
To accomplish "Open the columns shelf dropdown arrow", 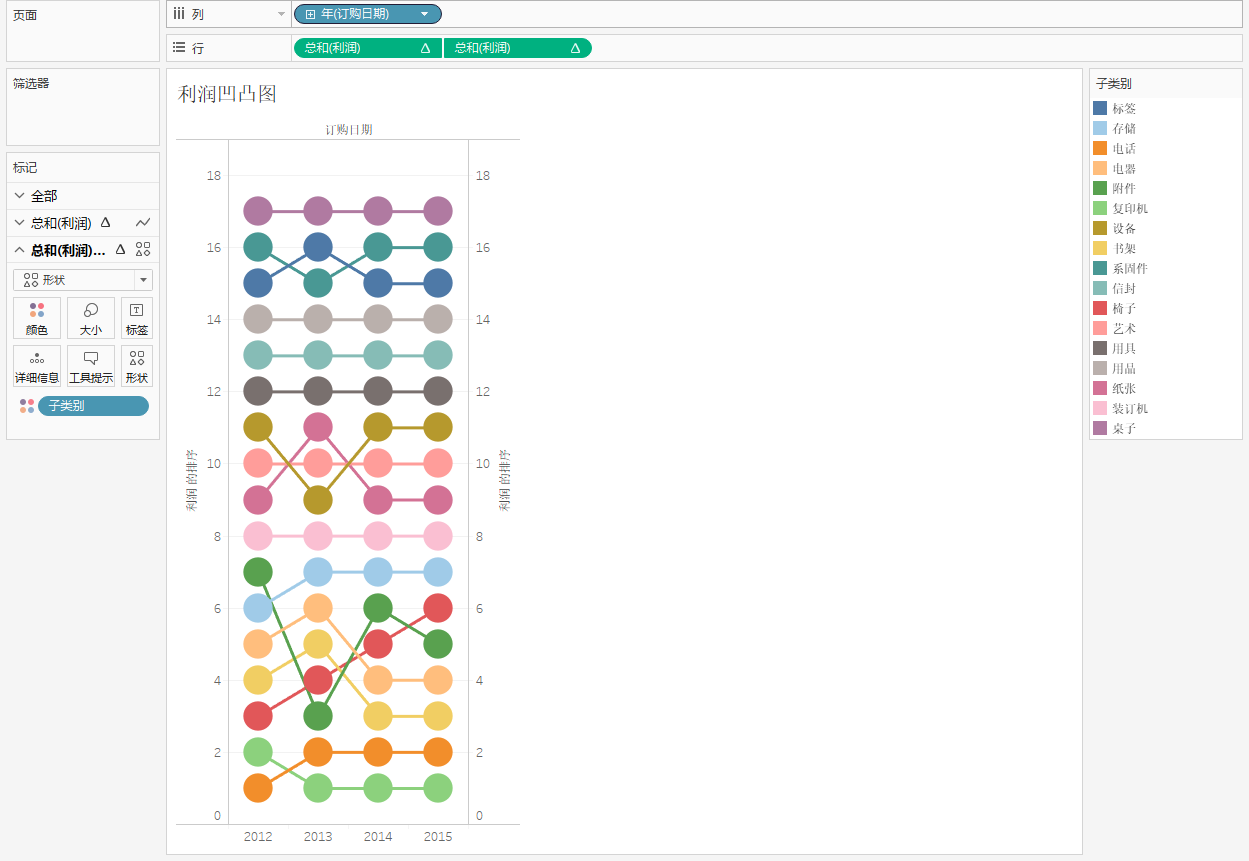I will pos(281,14).
